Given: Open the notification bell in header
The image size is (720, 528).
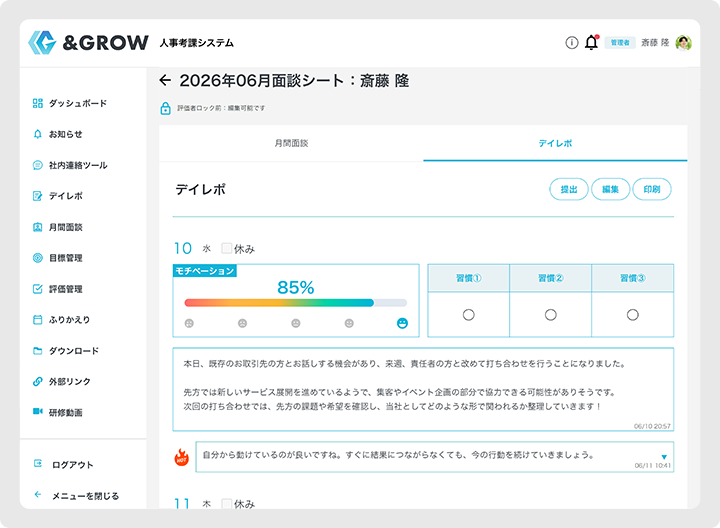Looking at the screenshot, I should 591,42.
